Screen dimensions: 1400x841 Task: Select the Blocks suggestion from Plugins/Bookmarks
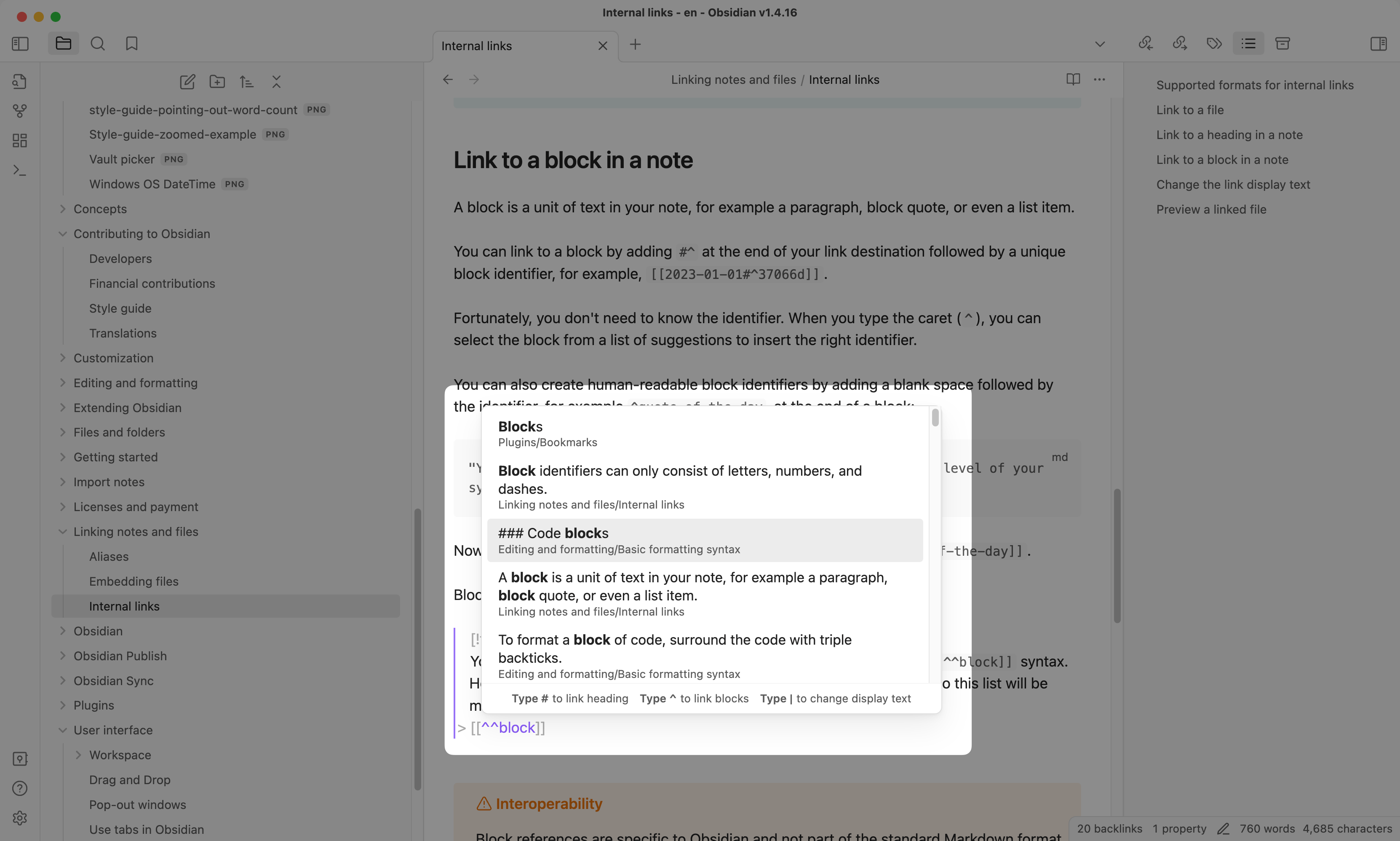(705, 434)
